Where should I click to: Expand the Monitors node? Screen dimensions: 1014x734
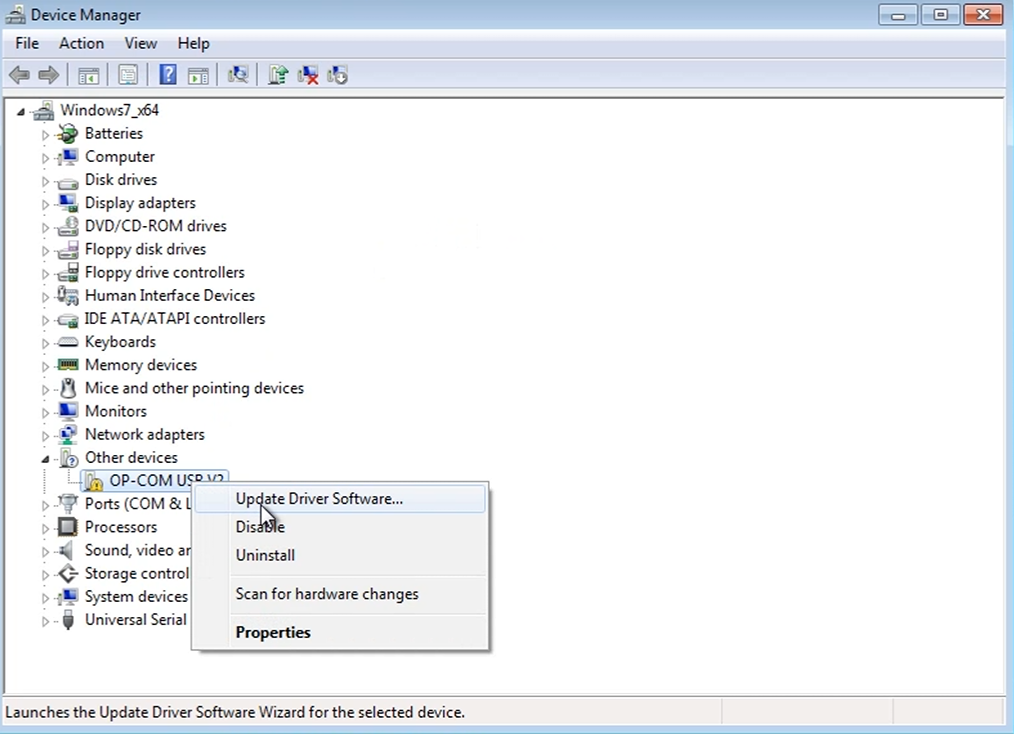(45, 413)
